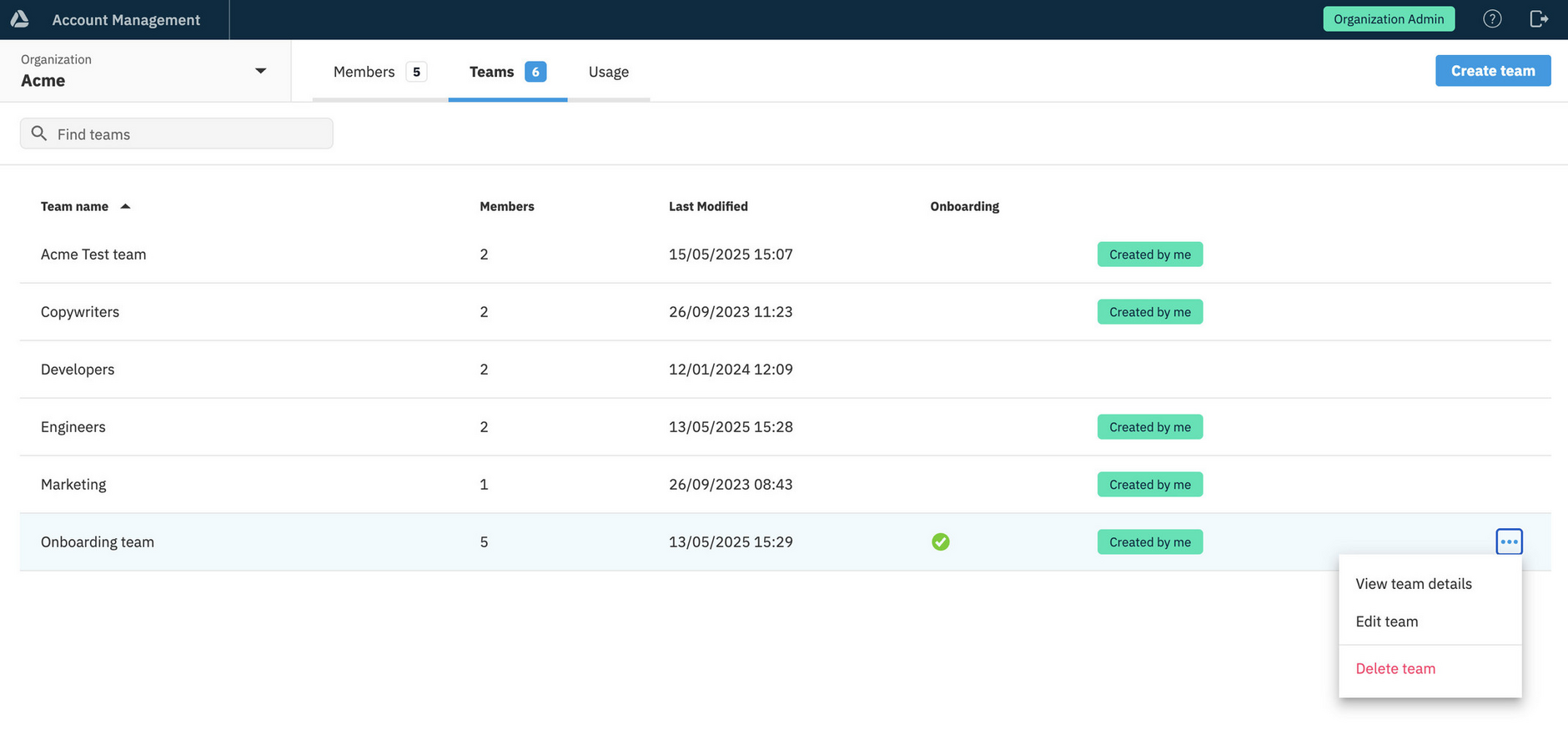1568x750 pixels.
Task: Click the date 15/05/2025 15:07
Action: click(731, 254)
